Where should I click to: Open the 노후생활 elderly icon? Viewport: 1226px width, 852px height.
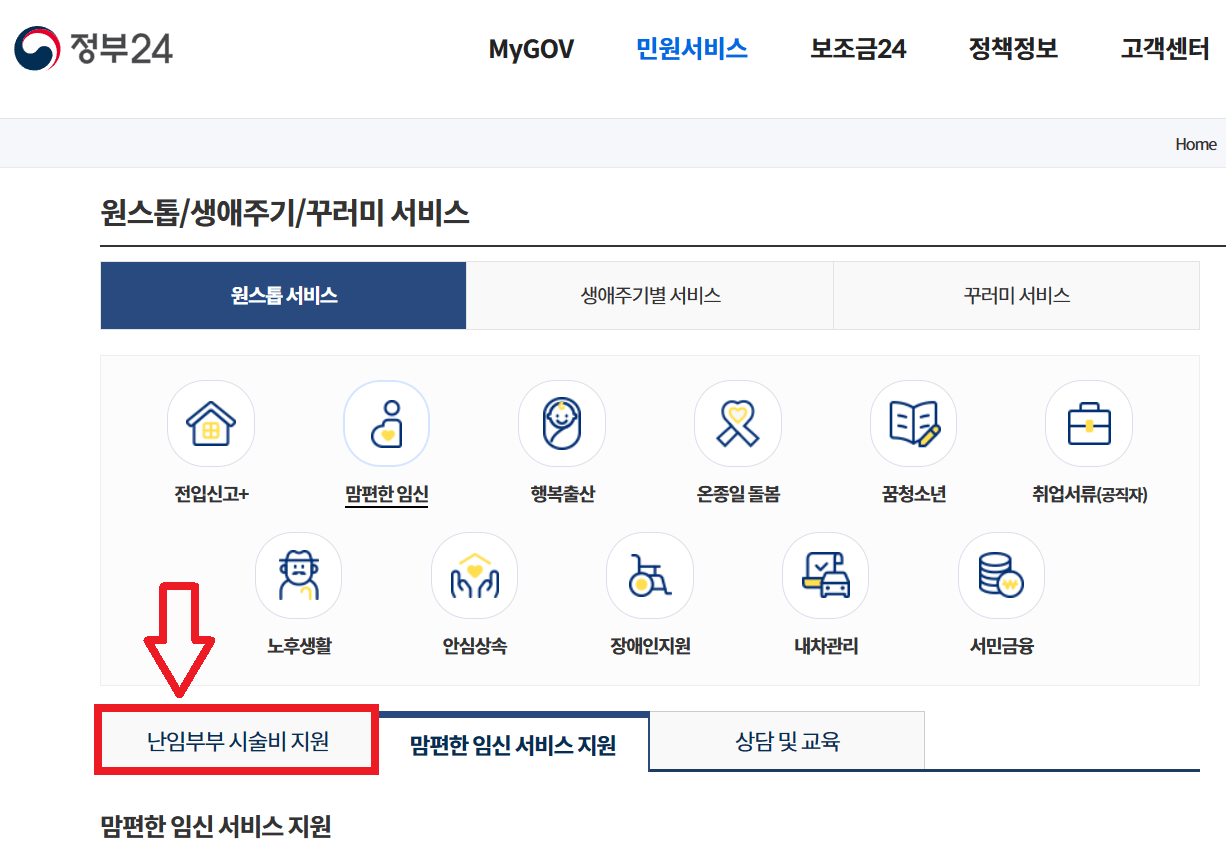click(x=298, y=576)
